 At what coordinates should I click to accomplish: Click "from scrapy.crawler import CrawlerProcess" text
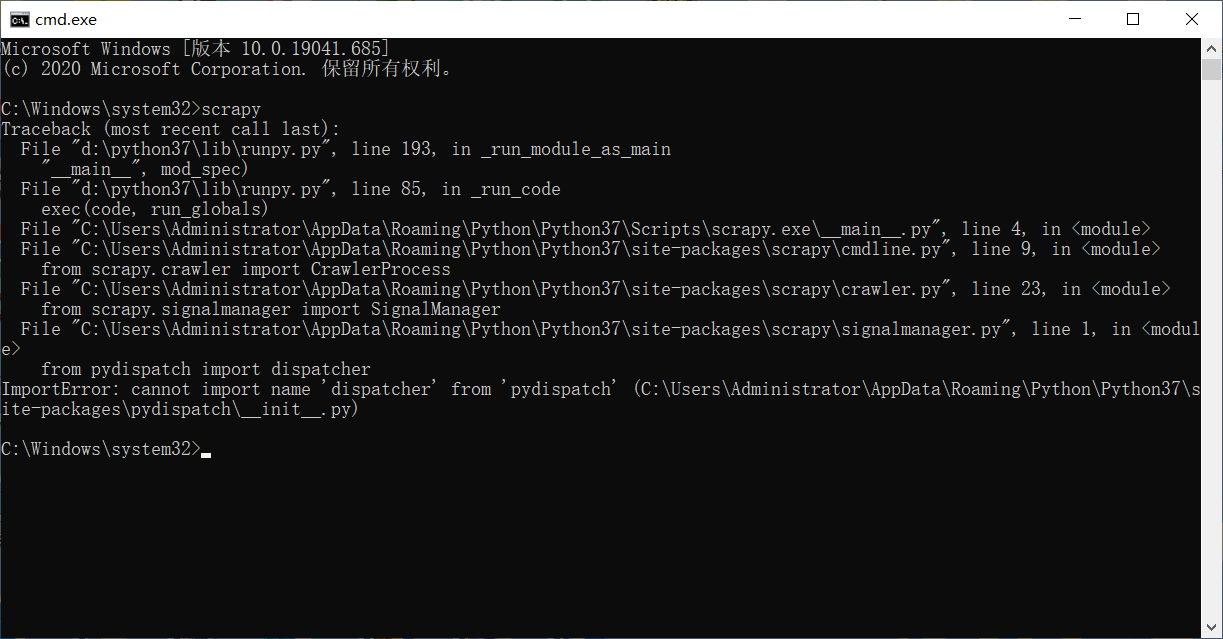[x=245, y=269]
